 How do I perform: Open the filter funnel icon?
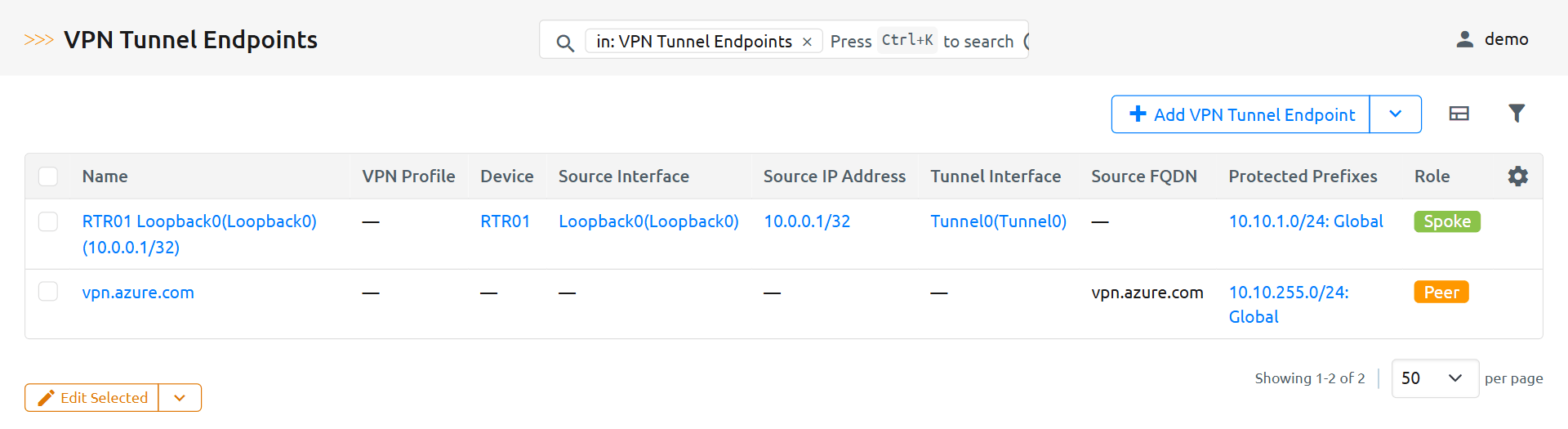[1517, 114]
